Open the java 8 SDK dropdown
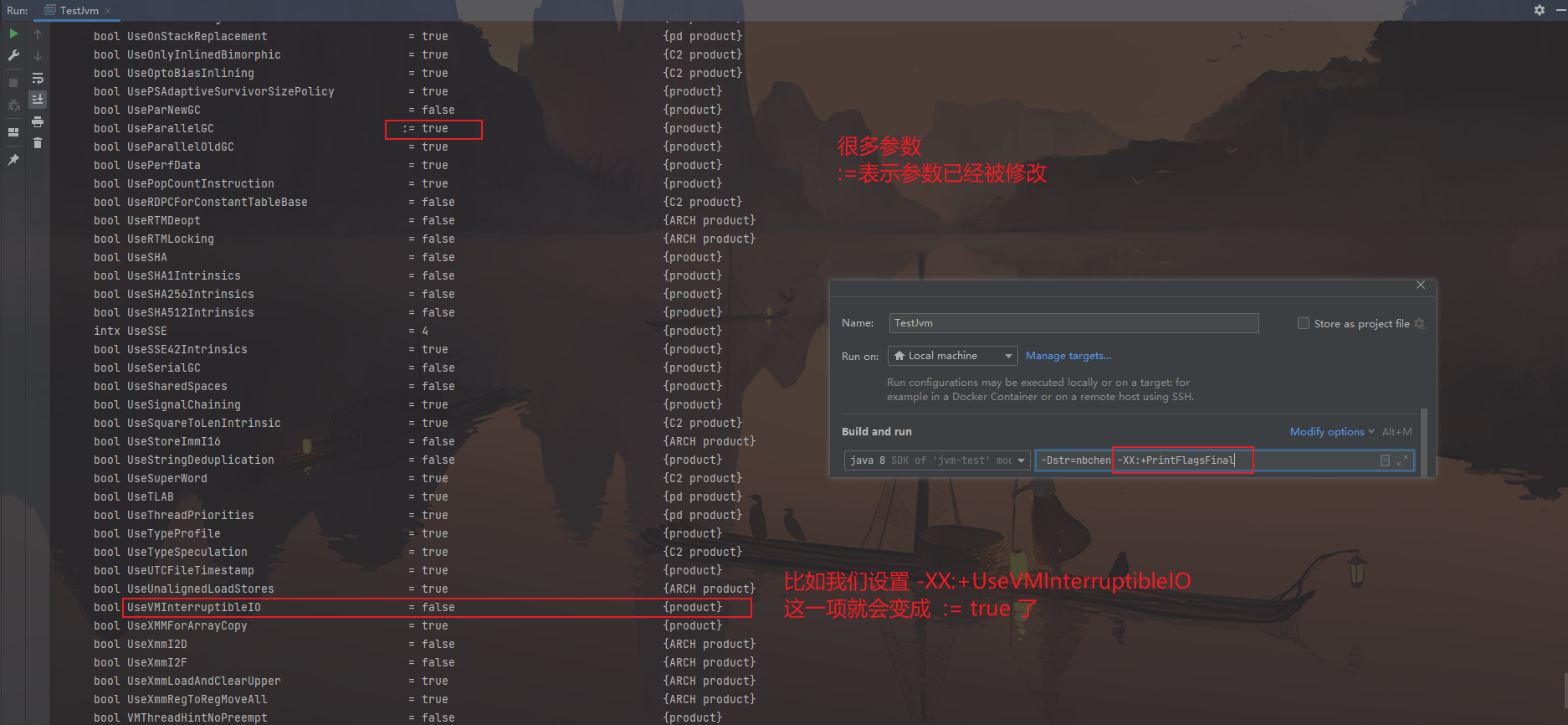 pos(936,460)
